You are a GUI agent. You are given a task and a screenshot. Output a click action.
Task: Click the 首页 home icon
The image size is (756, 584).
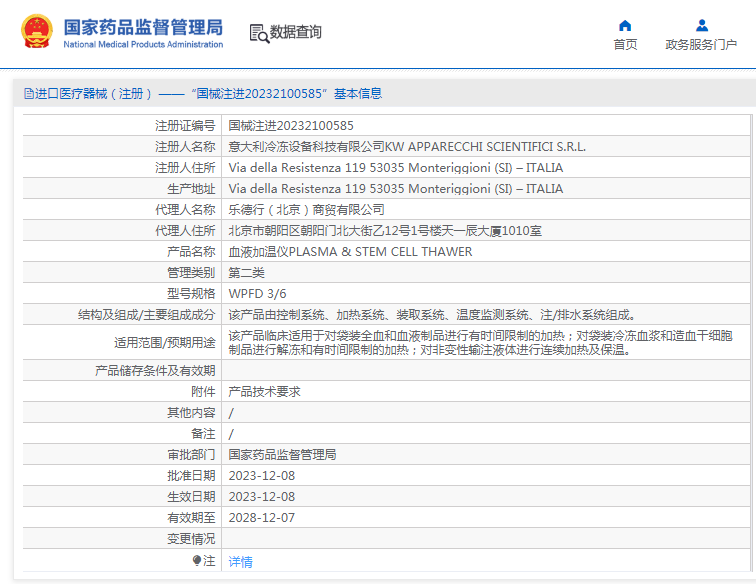point(625,25)
